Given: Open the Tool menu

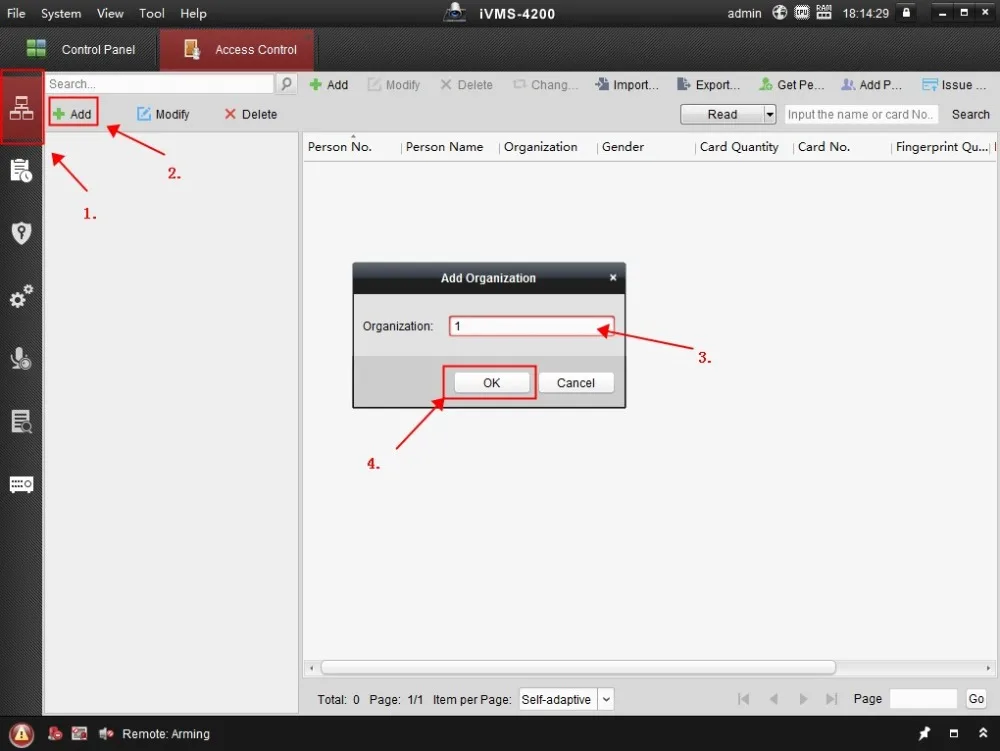Looking at the screenshot, I should [152, 13].
